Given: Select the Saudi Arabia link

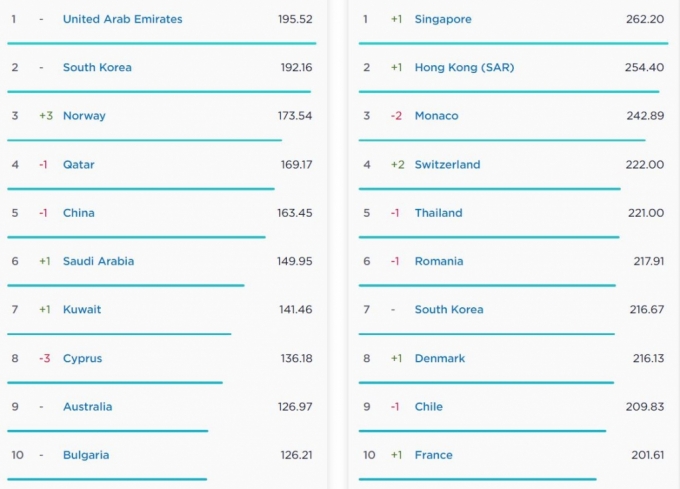Looking at the screenshot, I should (98, 261).
